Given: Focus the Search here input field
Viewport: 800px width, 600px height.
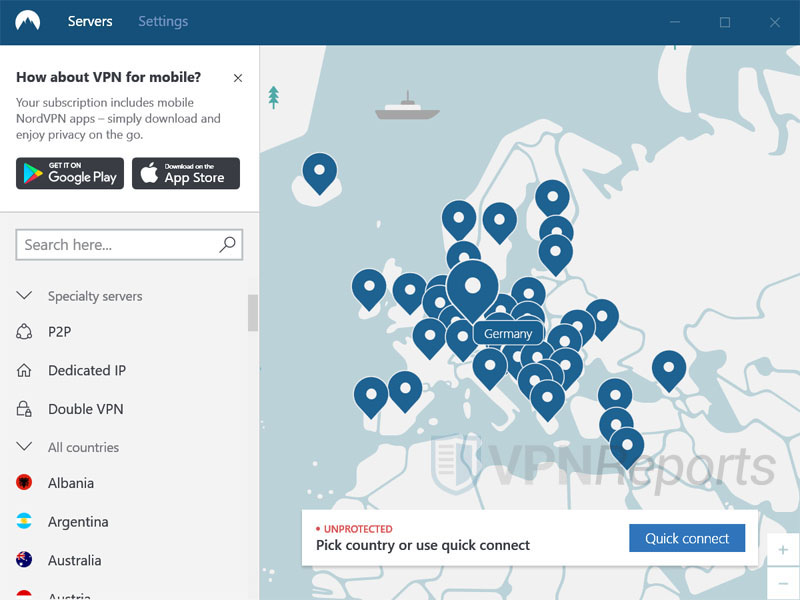Looking at the screenshot, I should pyautogui.click(x=129, y=245).
